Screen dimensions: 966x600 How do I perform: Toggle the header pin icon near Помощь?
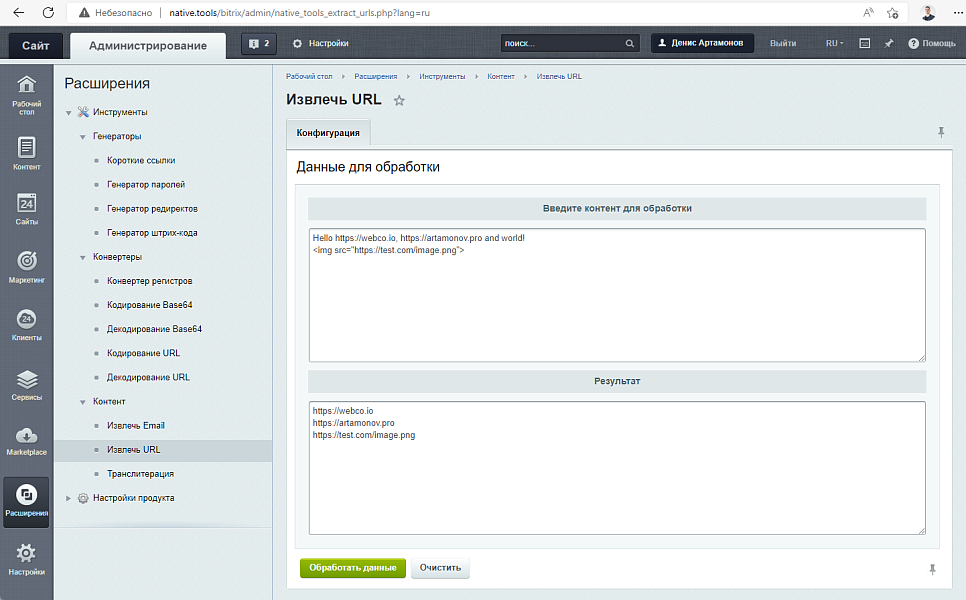click(x=888, y=44)
